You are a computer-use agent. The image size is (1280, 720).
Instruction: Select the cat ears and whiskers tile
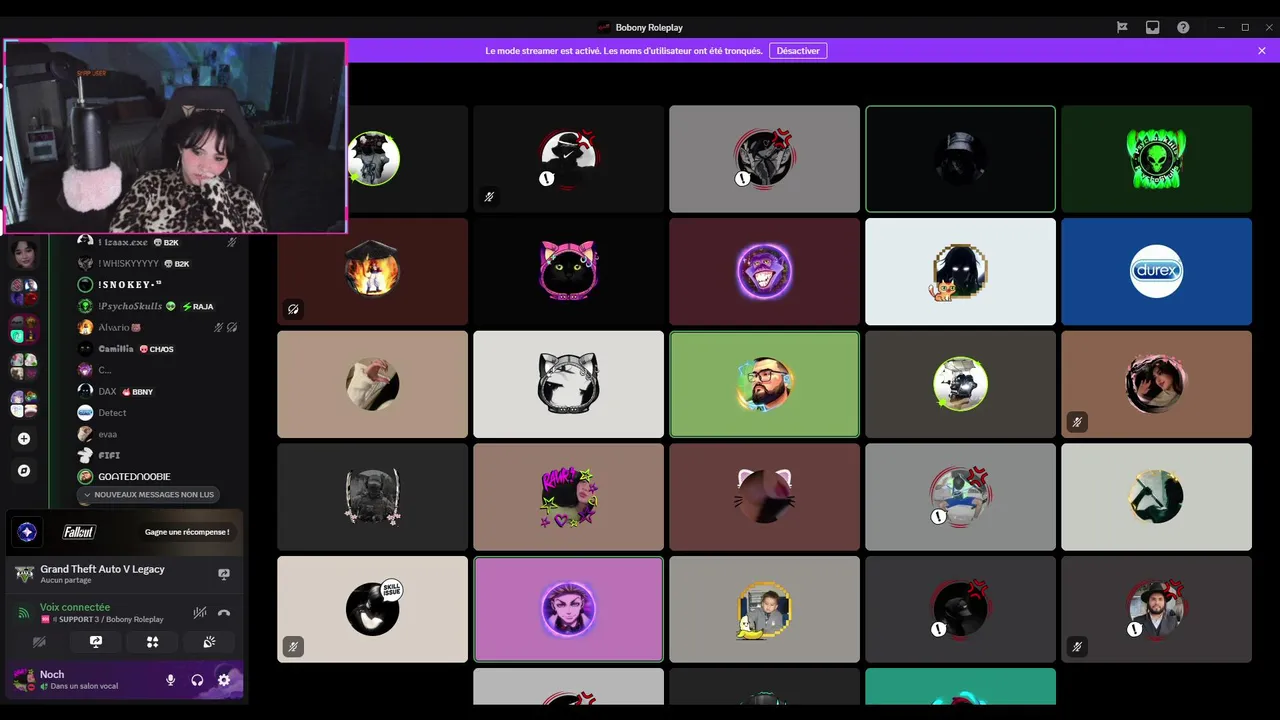pyautogui.click(x=764, y=497)
